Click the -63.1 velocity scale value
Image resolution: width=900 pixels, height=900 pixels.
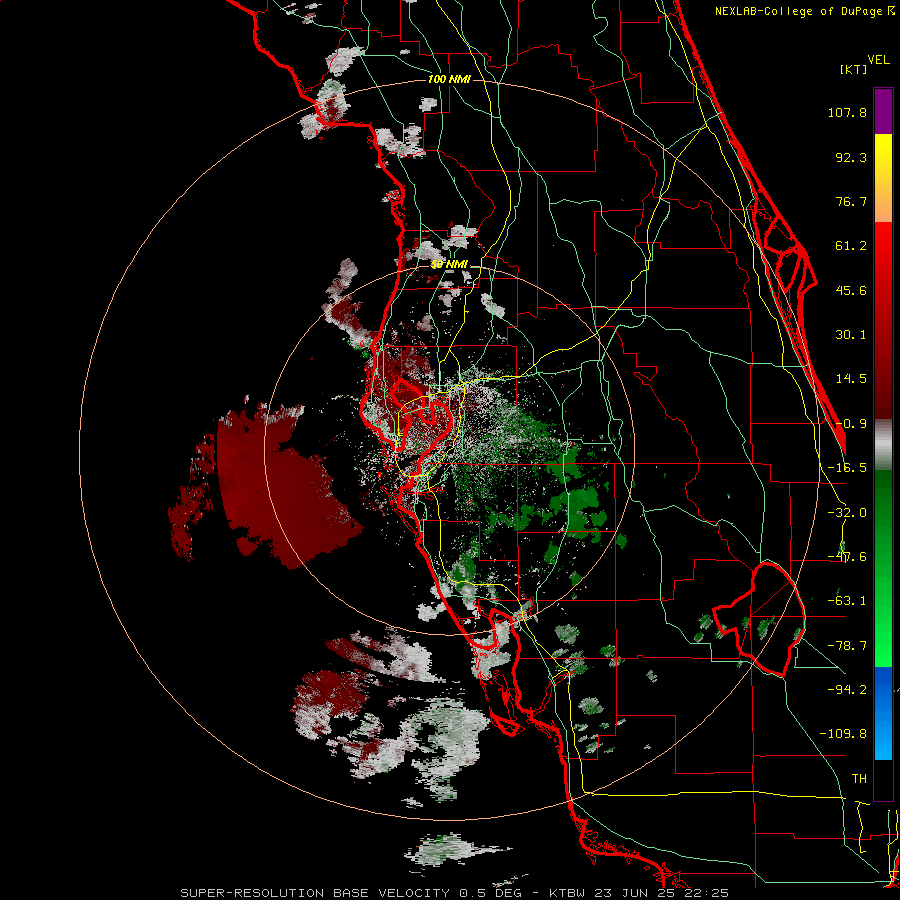(847, 601)
